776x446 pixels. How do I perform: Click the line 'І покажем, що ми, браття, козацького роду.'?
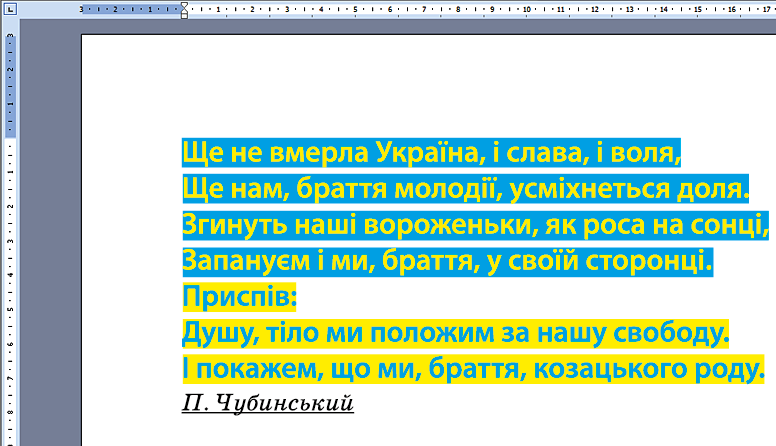point(473,369)
